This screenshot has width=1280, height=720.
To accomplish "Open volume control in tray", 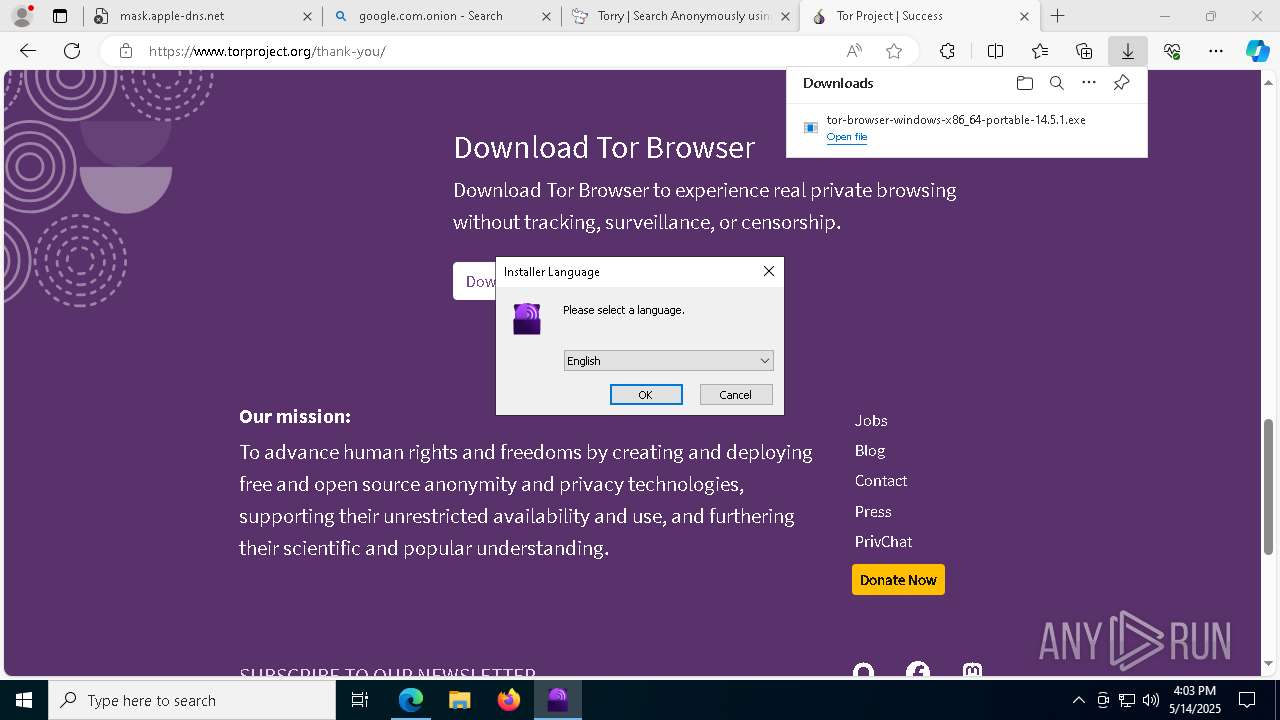I will click(1150, 700).
